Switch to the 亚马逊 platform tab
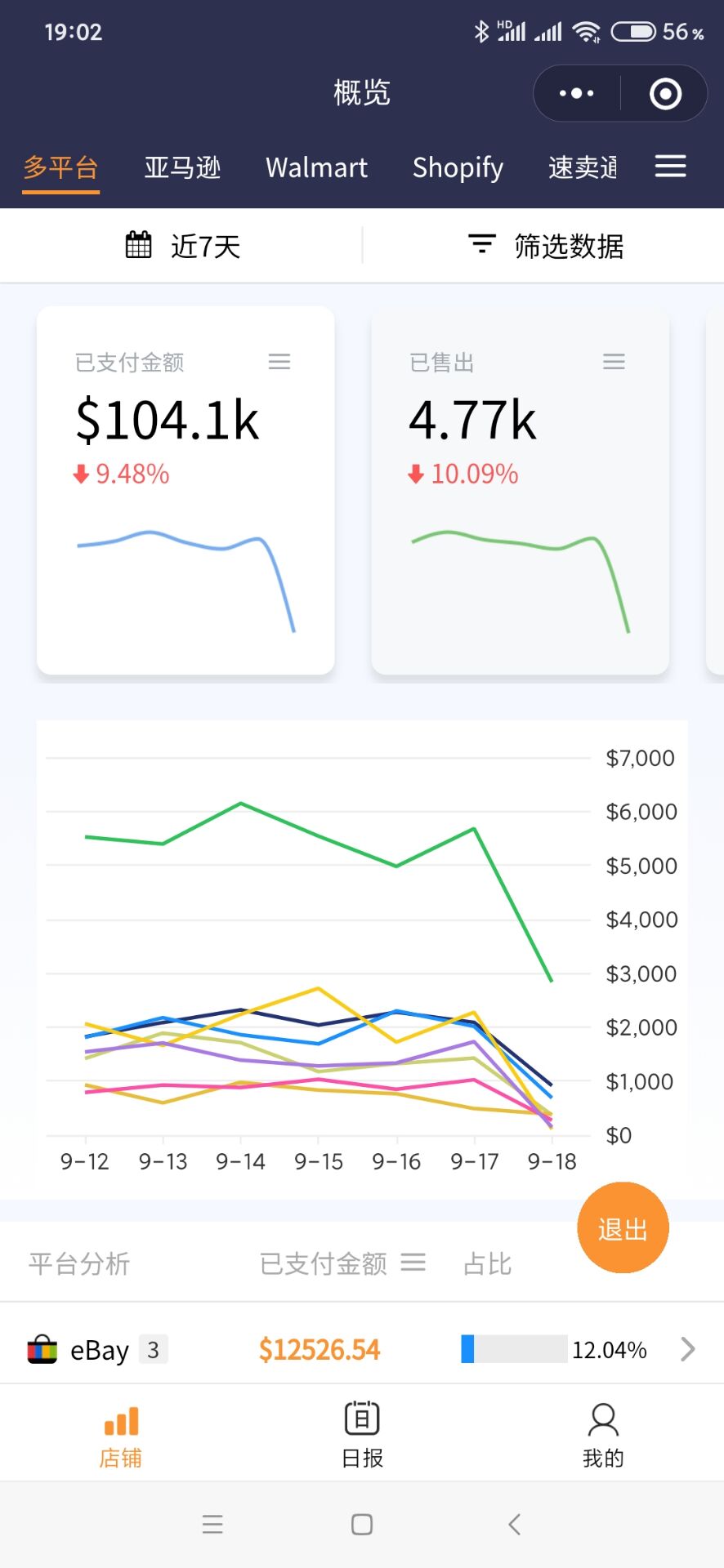This screenshot has width=724, height=1568. coord(182,167)
